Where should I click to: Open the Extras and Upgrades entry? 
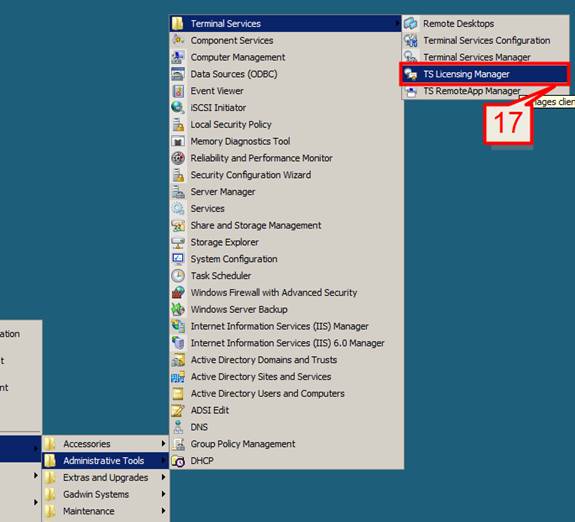point(106,477)
